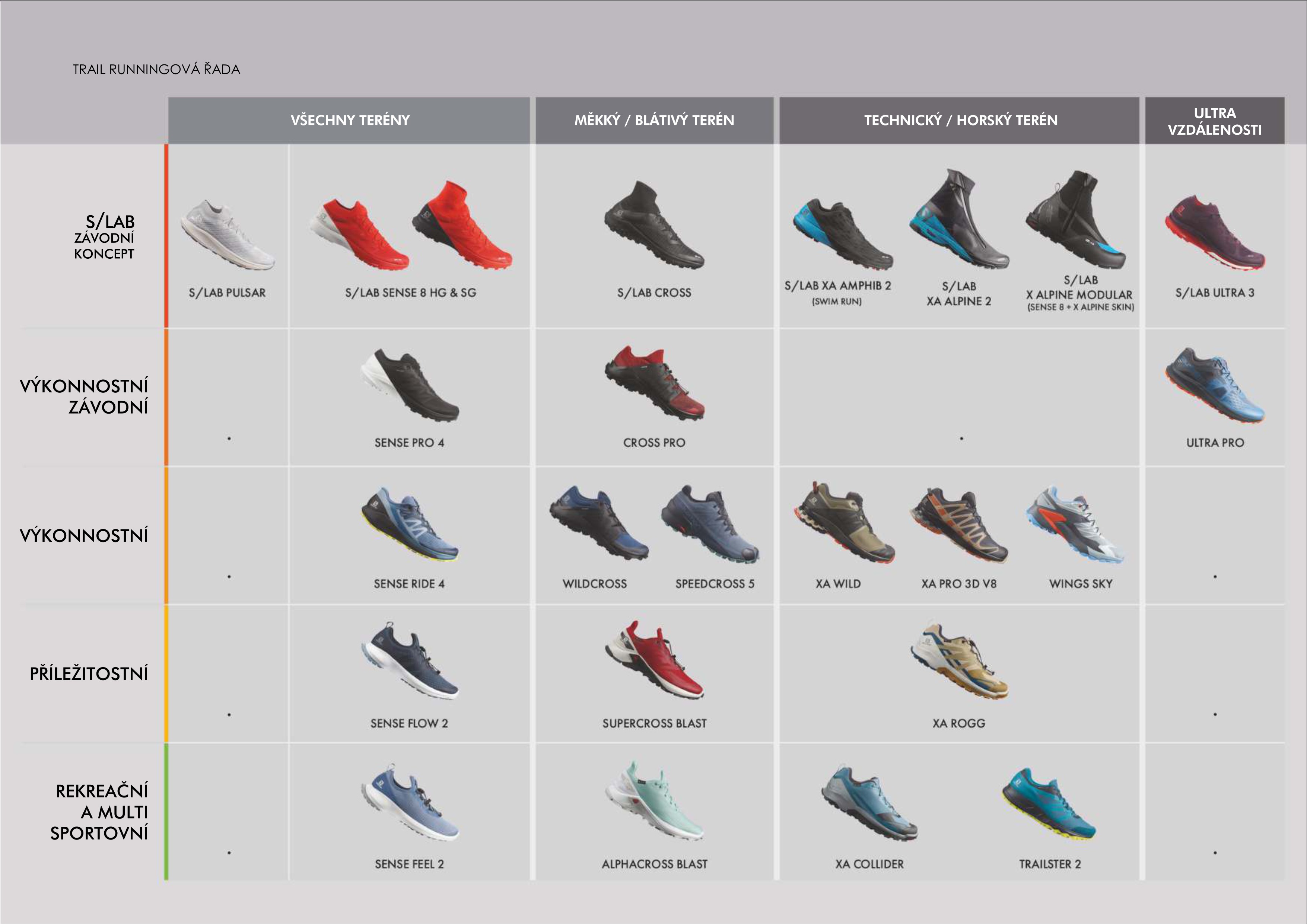Image resolution: width=1307 pixels, height=924 pixels.
Task: Select the S/LAB Cross black shoe image
Action: coord(654,225)
